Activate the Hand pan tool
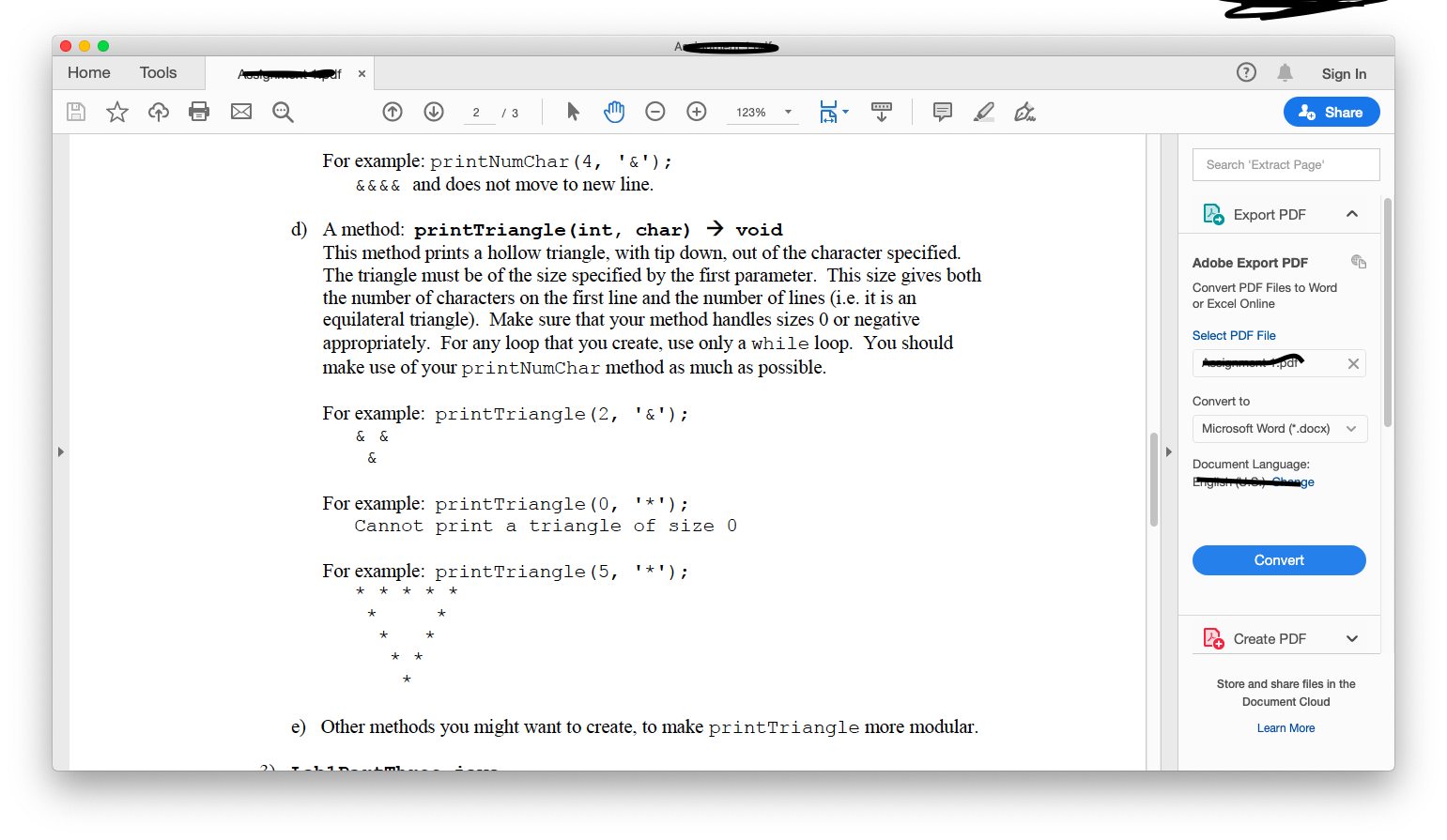The height and width of the screenshot is (840, 1447). coord(614,112)
